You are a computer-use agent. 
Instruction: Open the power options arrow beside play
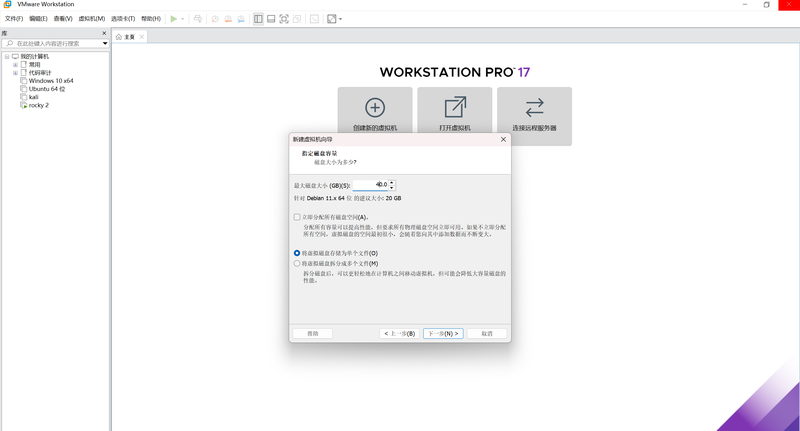coord(182,19)
